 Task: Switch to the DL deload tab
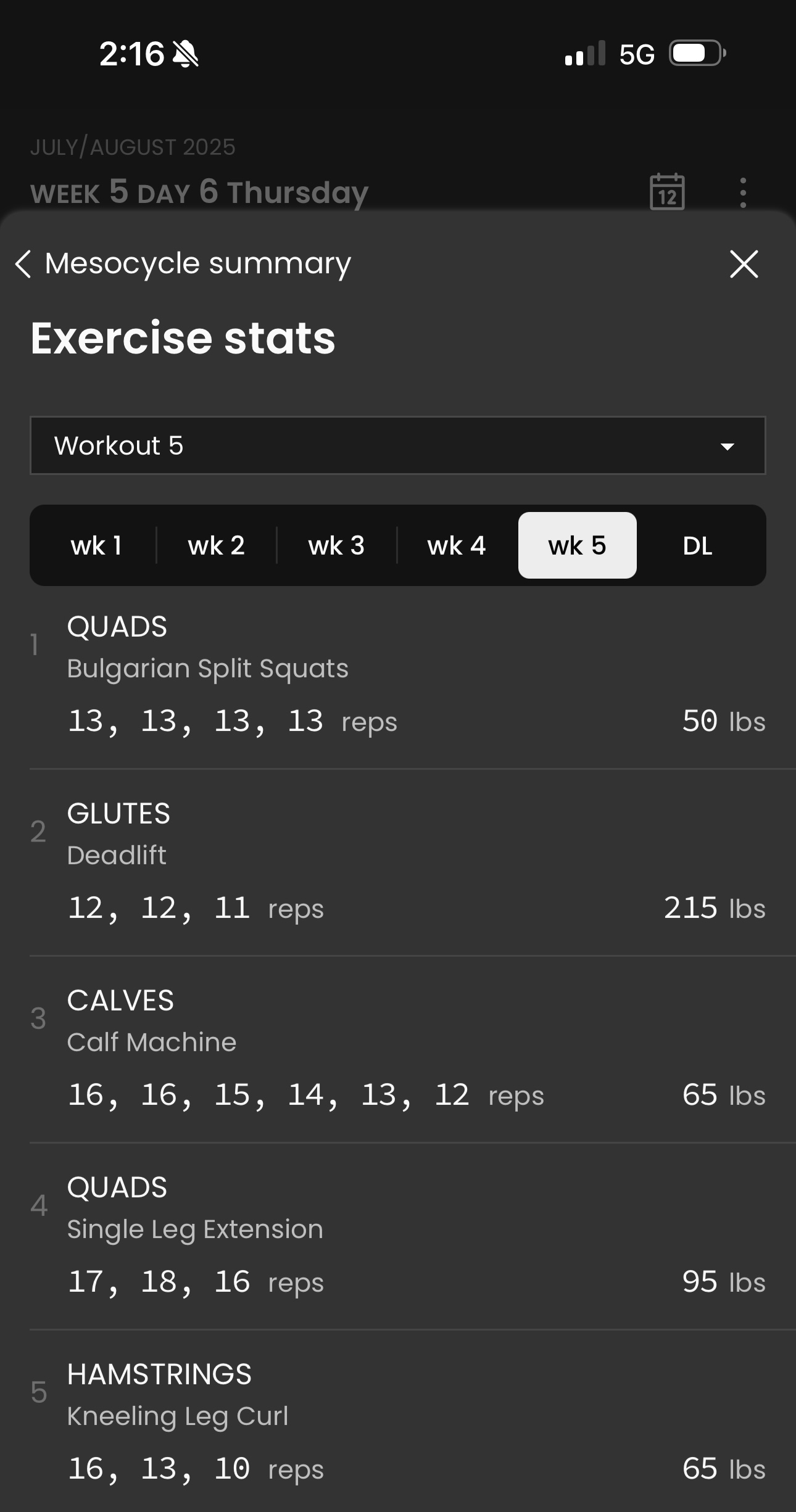tap(697, 545)
